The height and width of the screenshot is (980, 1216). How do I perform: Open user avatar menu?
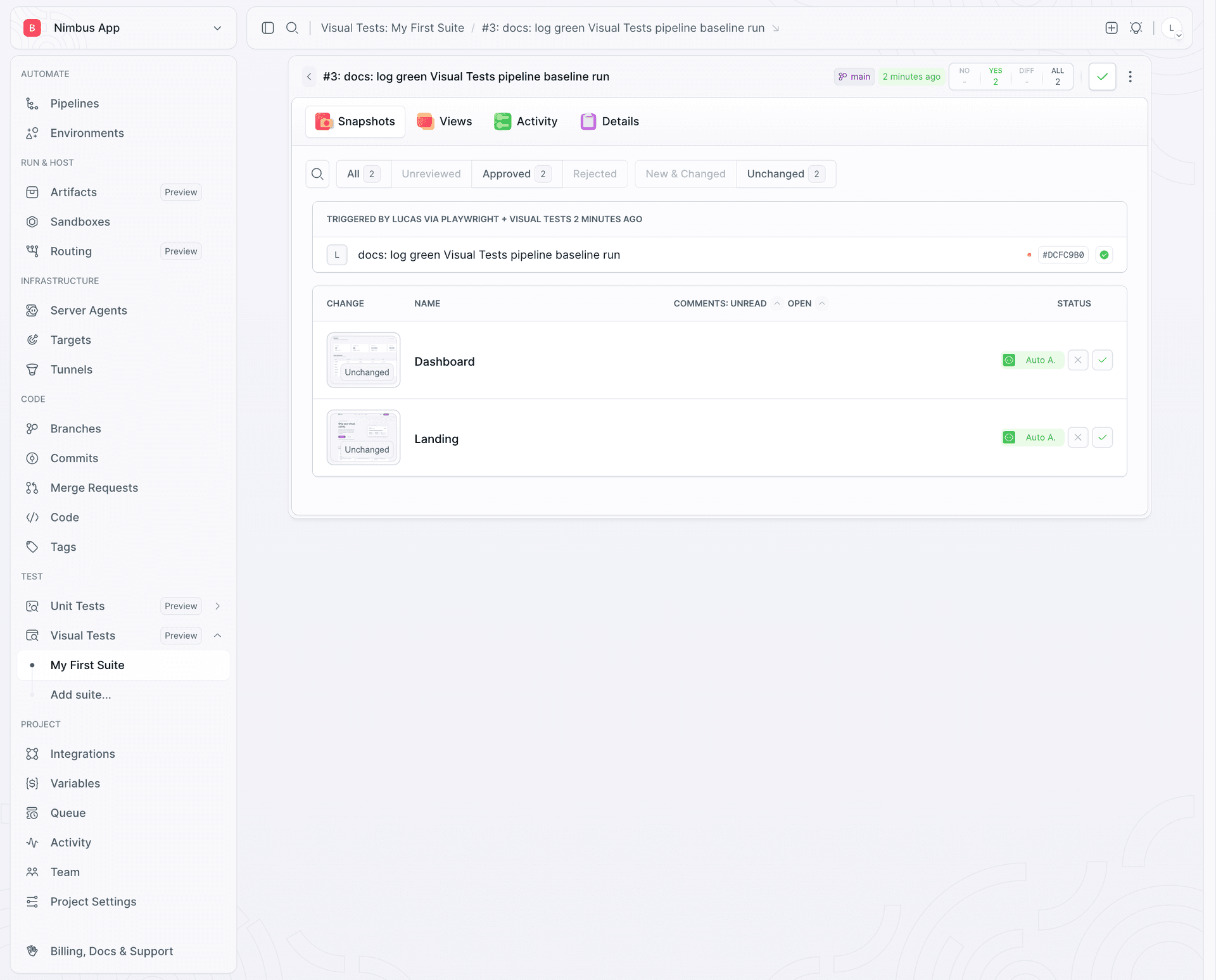pyautogui.click(x=1172, y=28)
